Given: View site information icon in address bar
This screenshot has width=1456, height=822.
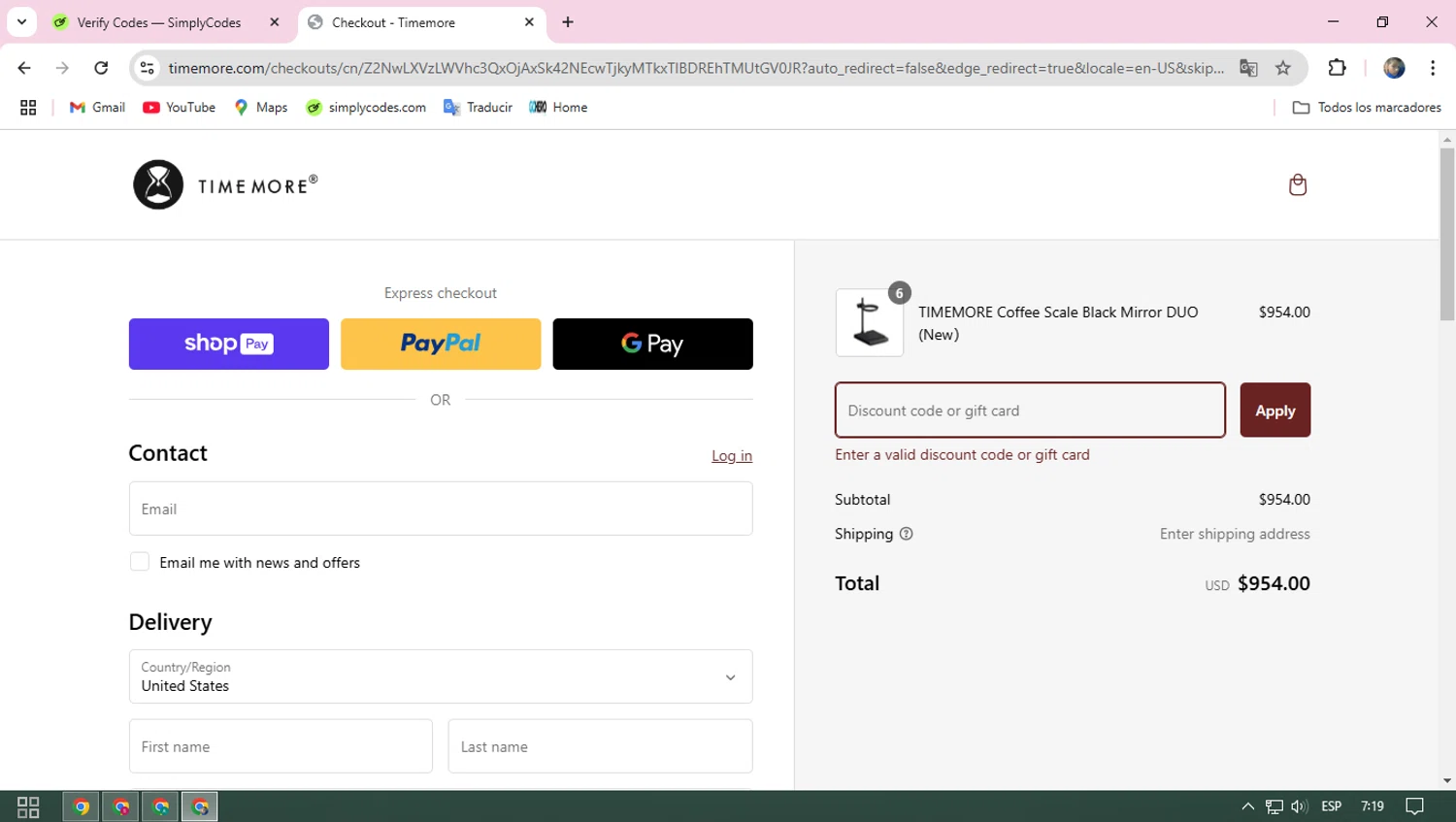Looking at the screenshot, I should click(x=148, y=68).
